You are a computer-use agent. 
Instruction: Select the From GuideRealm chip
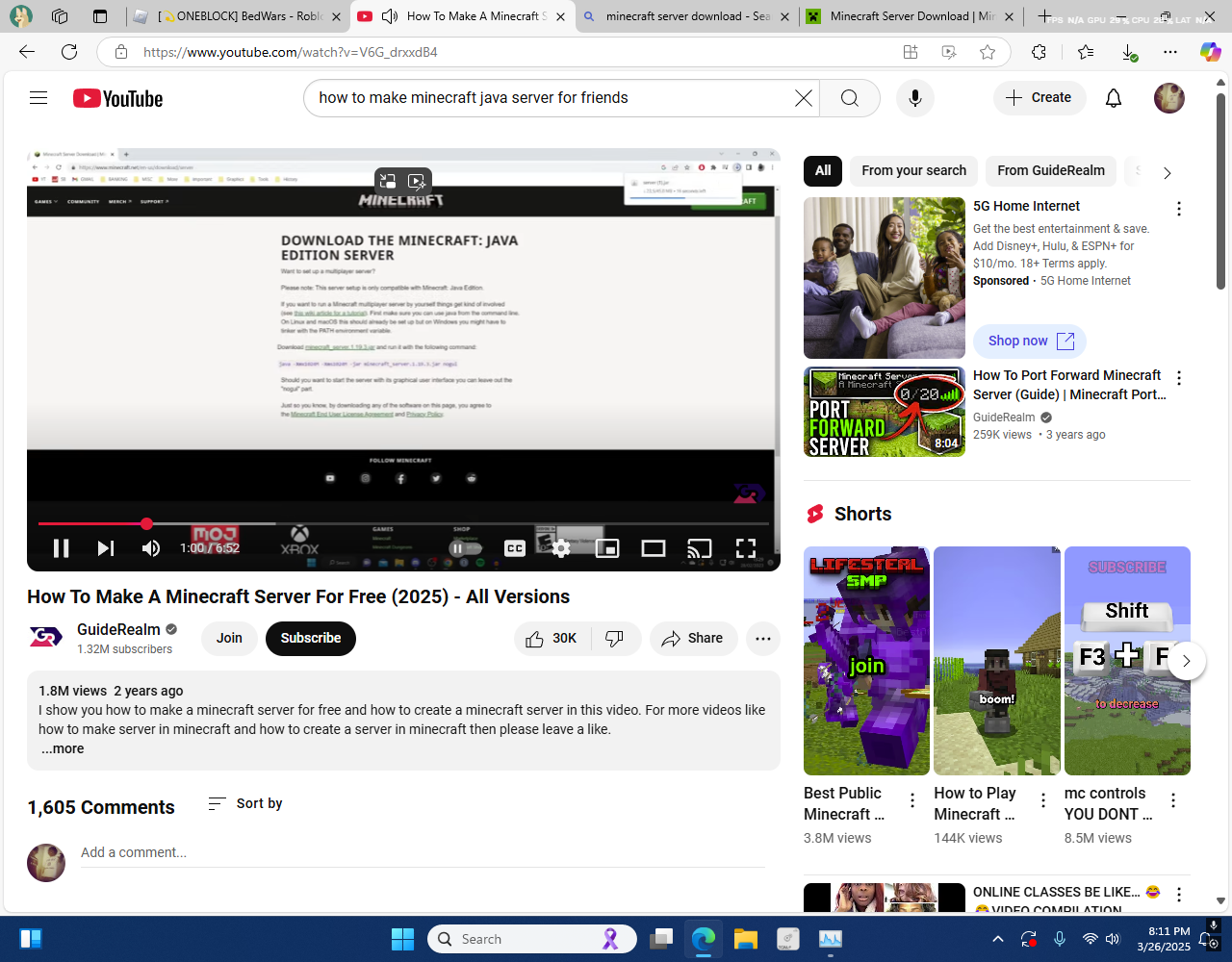(1051, 170)
